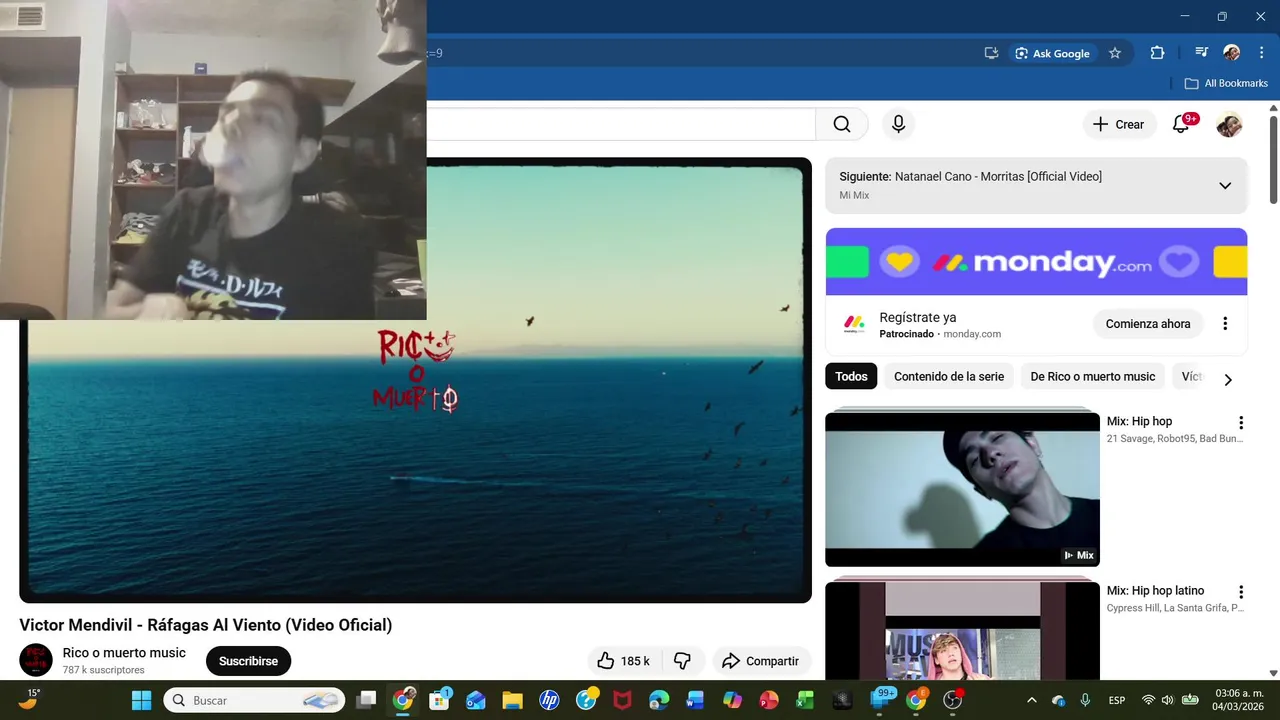Screen dimensions: 1280x720
Task: Click the Windows Buscar search box
Action: click(x=254, y=700)
